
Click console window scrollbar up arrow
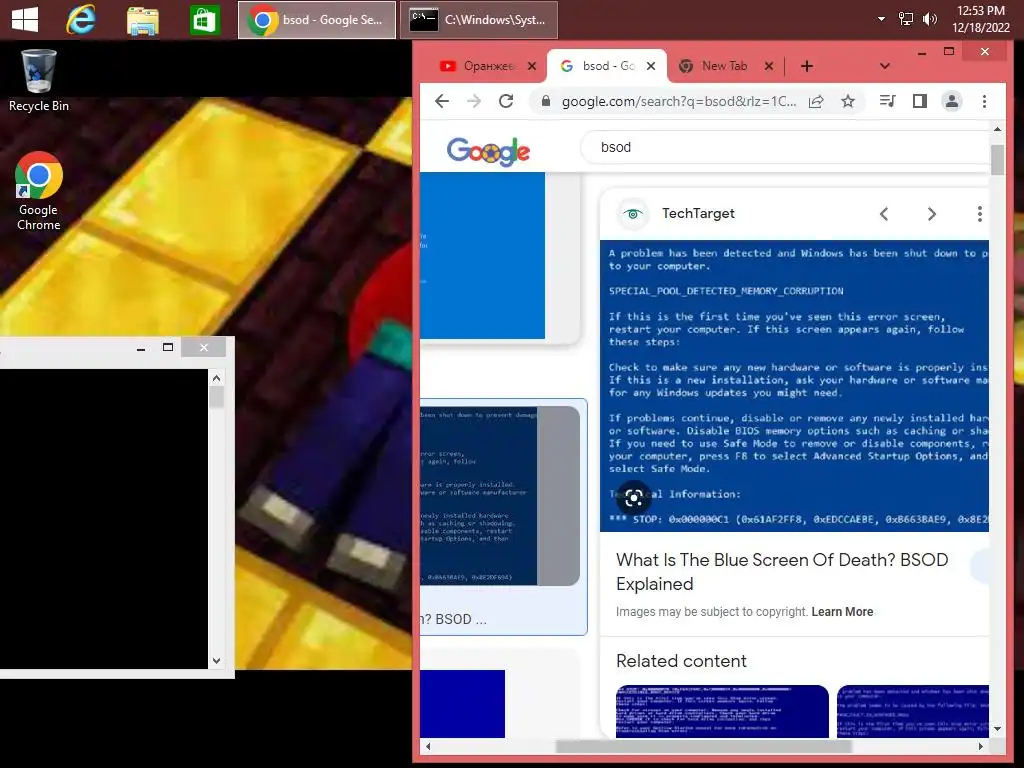click(x=216, y=377)
